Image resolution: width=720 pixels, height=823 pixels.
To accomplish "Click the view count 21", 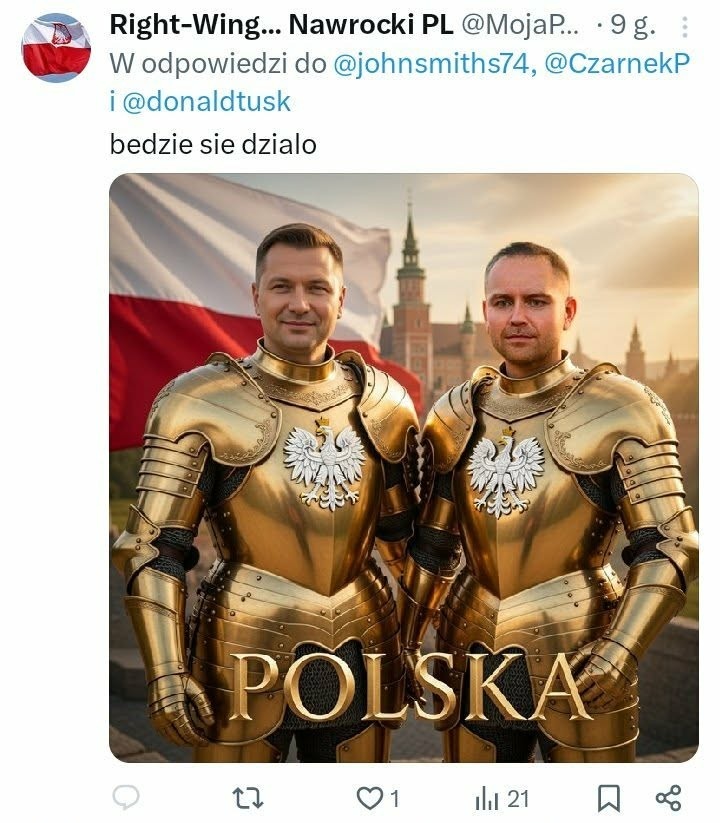I will (518, 799).
